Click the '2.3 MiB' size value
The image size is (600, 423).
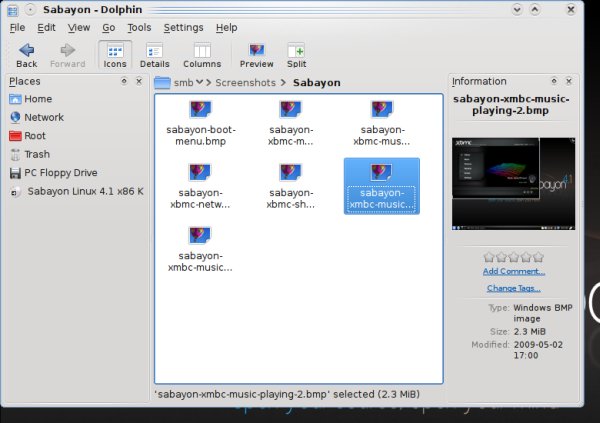pyautogui.click(x=530, y=332)
